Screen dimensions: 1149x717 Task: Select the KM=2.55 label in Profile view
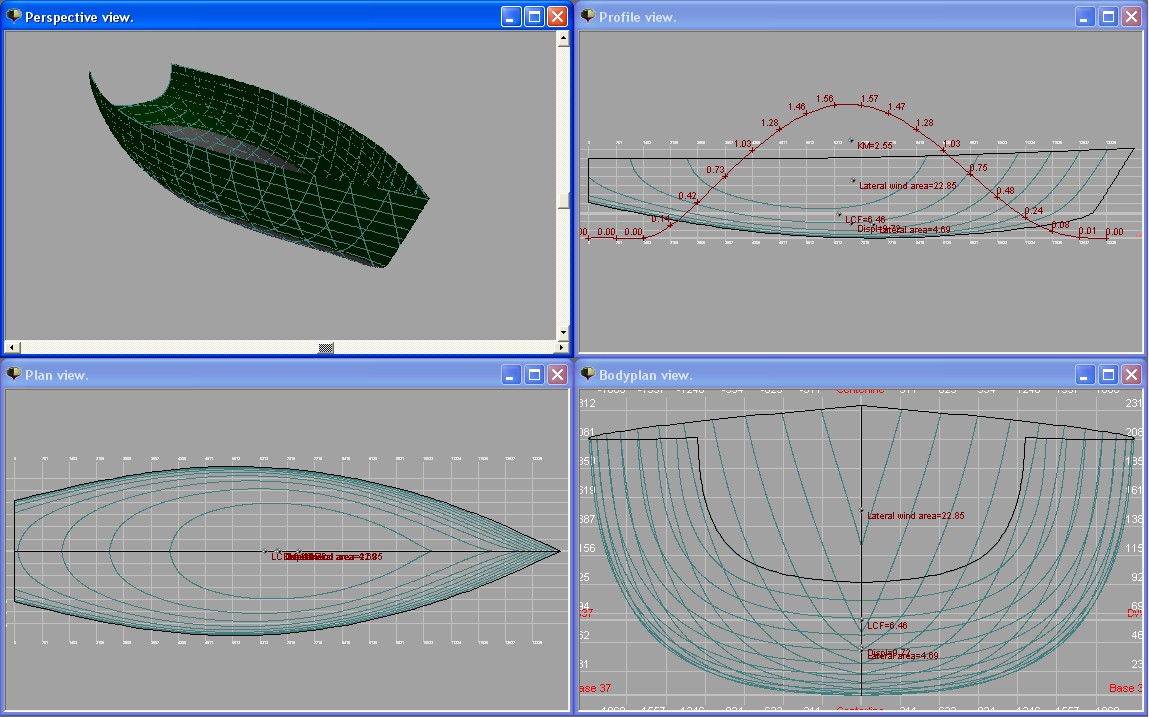(x=874, y=145)
